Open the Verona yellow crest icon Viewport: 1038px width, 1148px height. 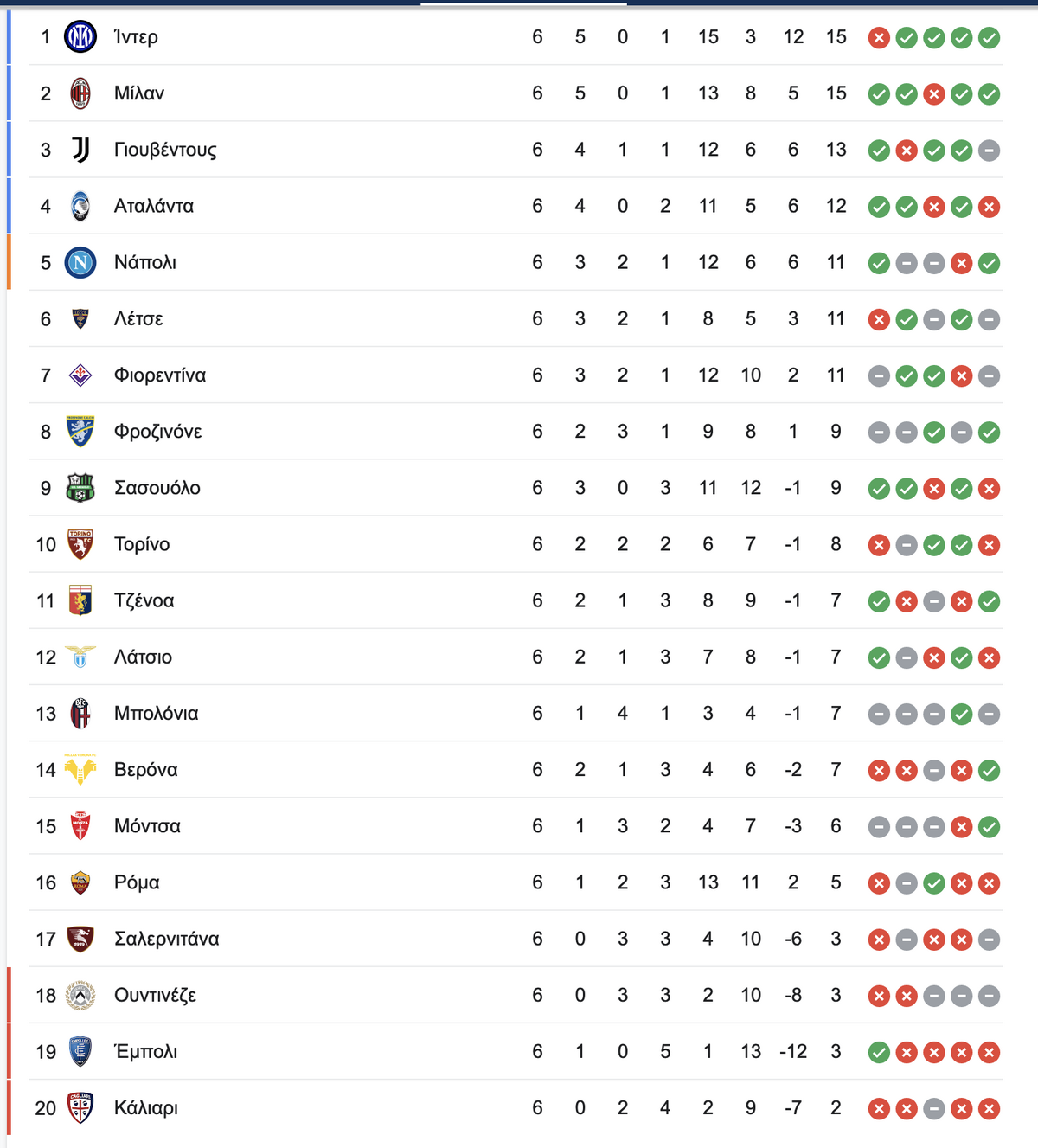tap(80, 769)
